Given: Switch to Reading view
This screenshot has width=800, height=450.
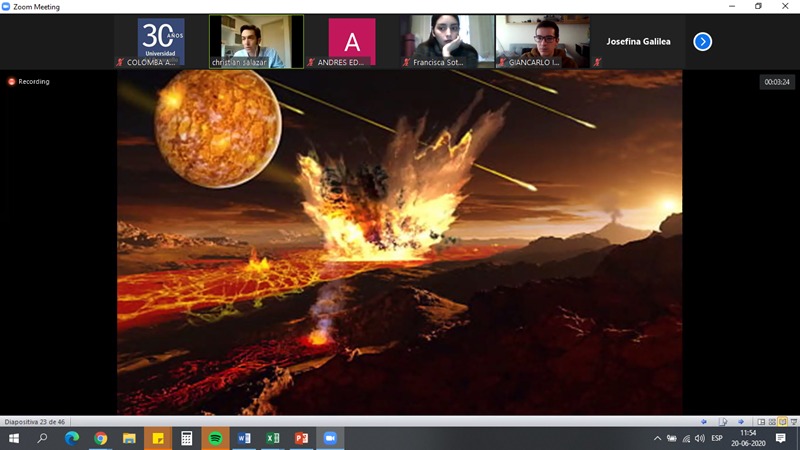Looking at the screenshot, I should [x=783, y=422].
